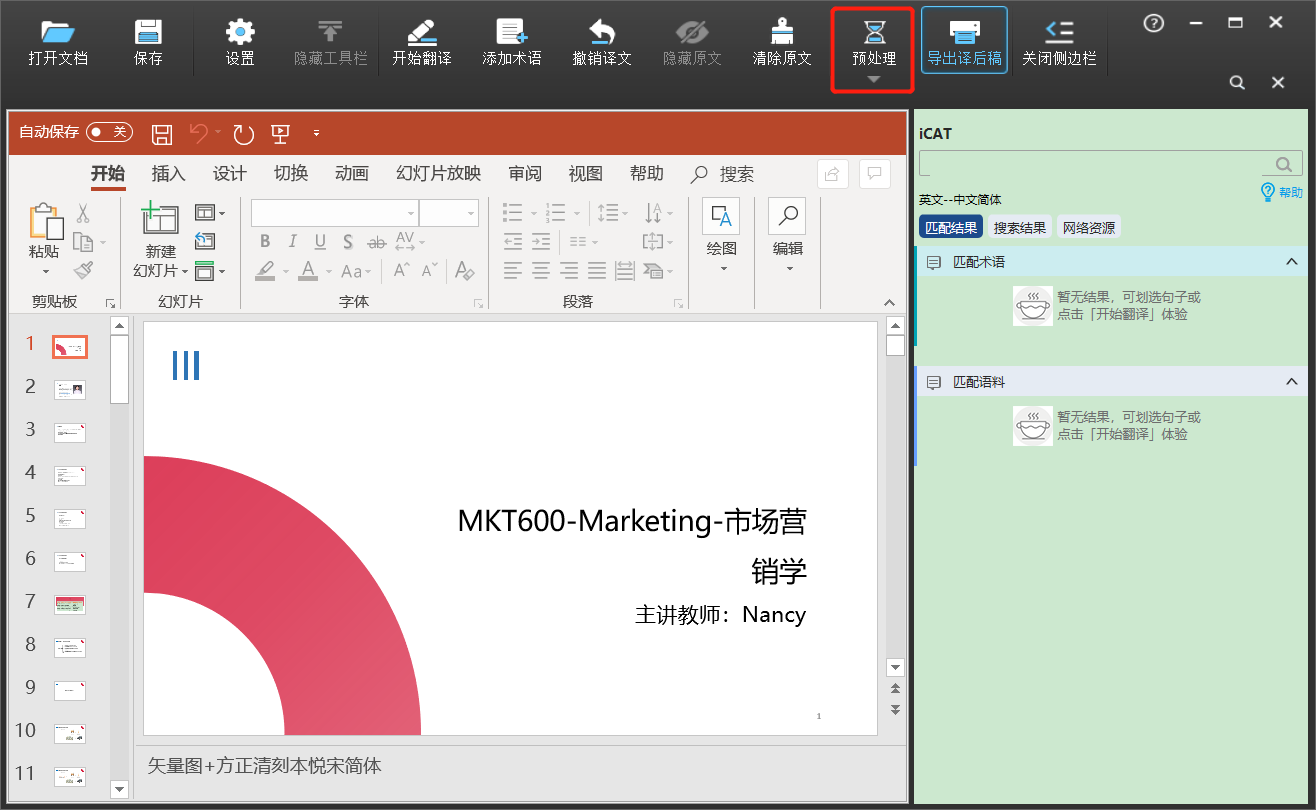Open the 编辑 editing dropdown

[x=788, y=236]
